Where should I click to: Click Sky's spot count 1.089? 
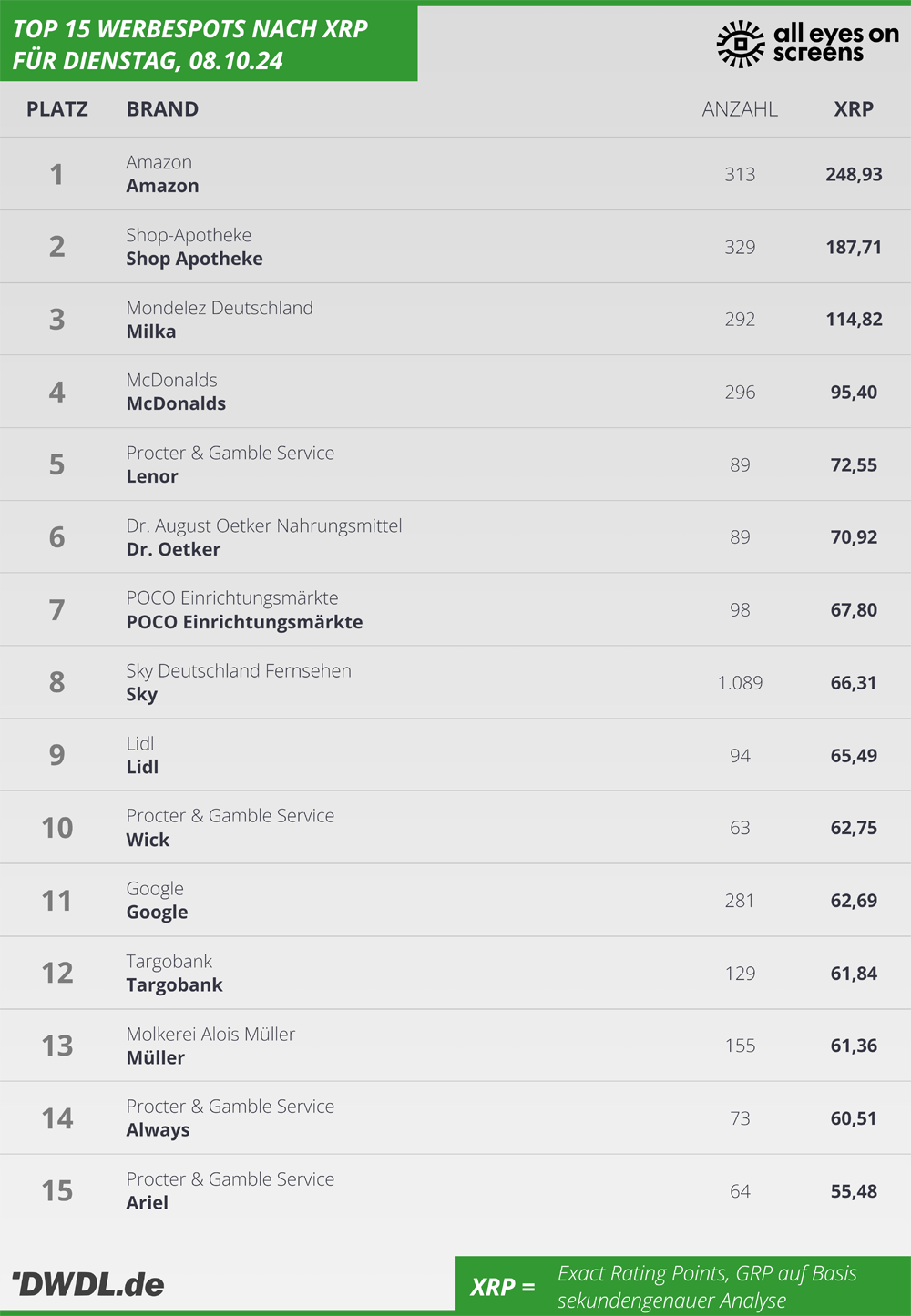tap(740, 683)
